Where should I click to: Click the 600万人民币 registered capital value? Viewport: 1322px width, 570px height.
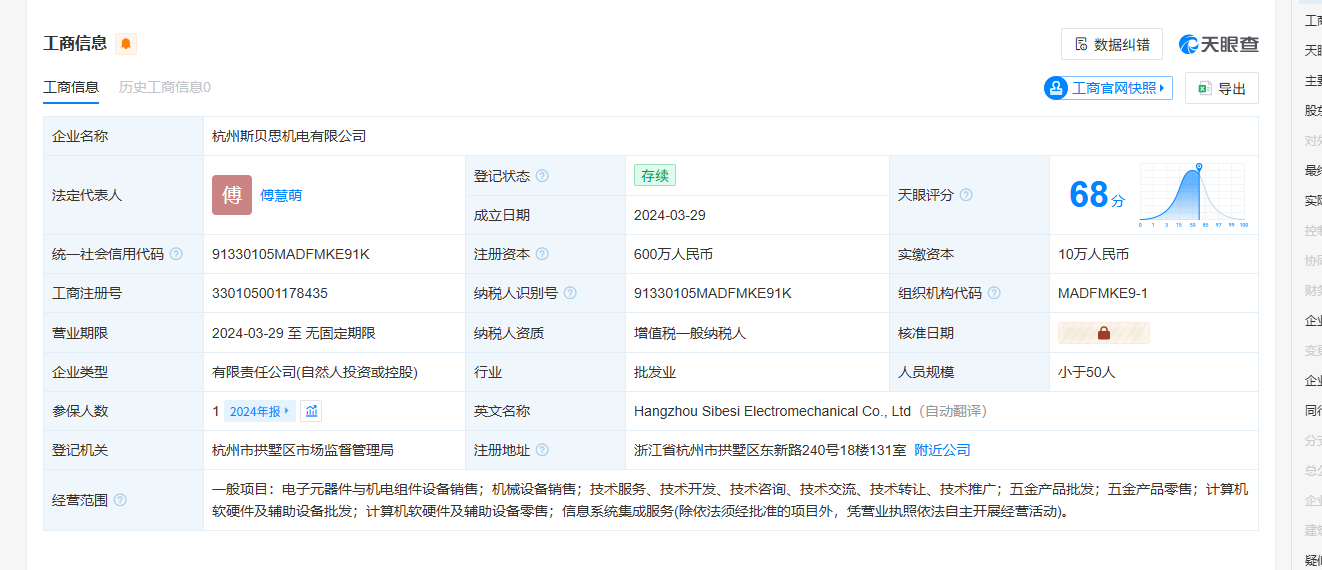pos(673,254)
